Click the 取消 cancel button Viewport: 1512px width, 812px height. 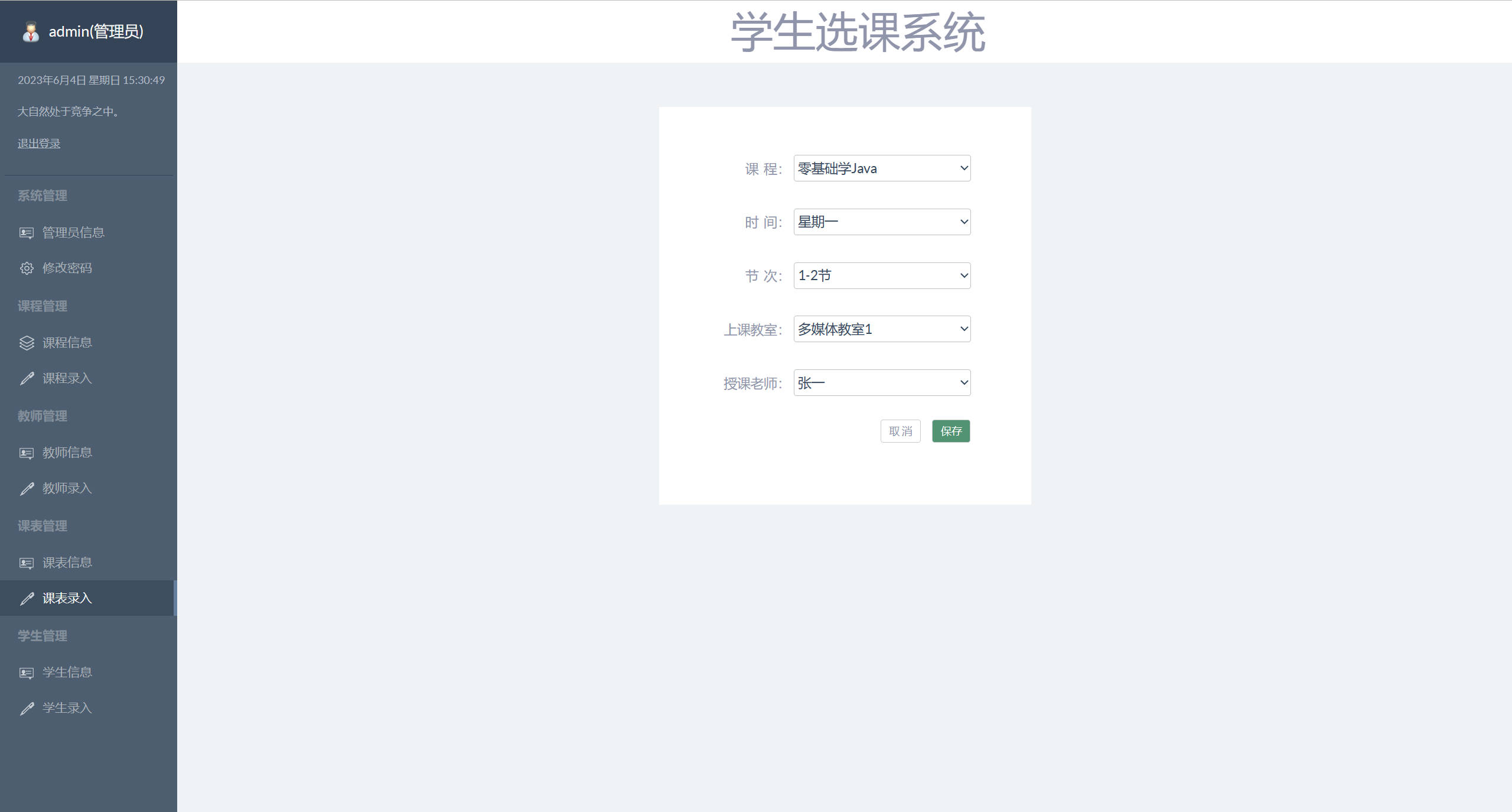pos(900,431)
